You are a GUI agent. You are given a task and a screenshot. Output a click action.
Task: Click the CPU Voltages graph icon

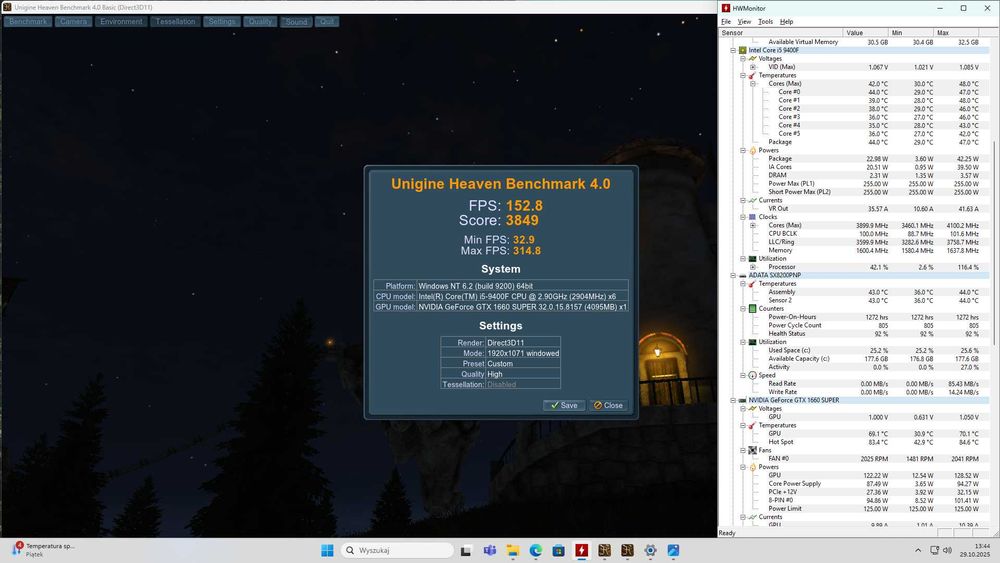pyautogui.click(x=753, y=58)
